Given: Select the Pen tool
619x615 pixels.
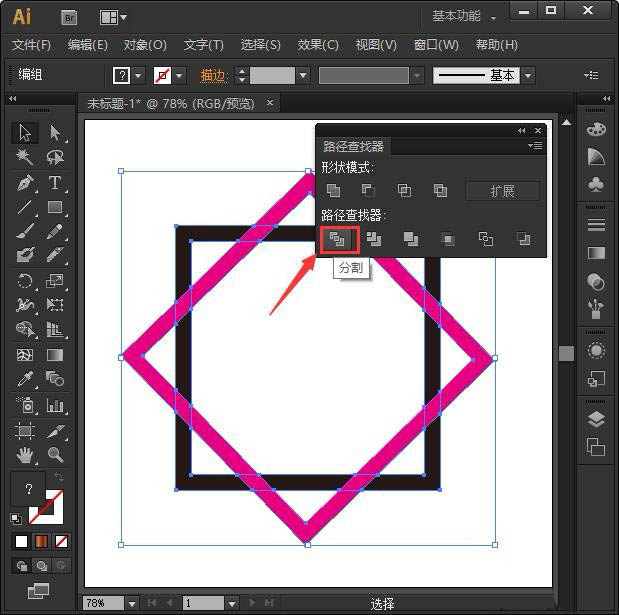Looking at the screenshot, I should [x=25, y=183].
